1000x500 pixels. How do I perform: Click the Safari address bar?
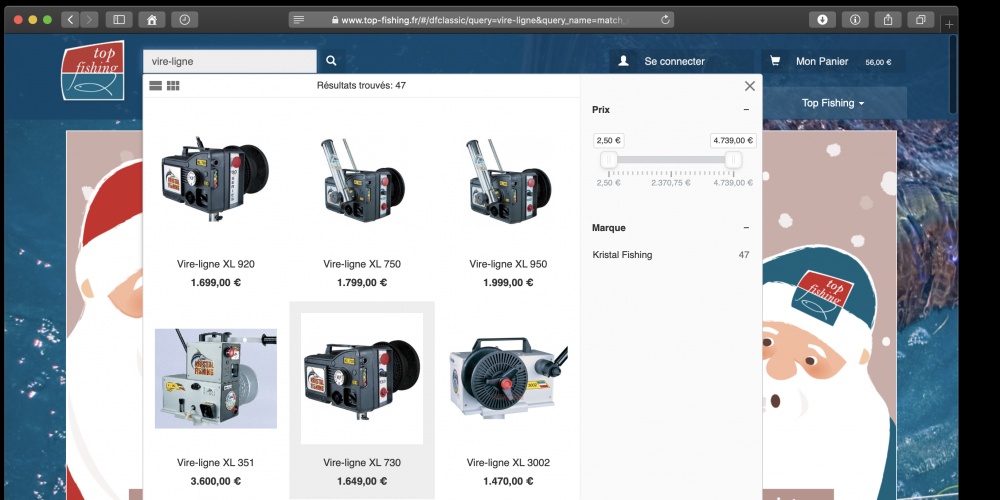point(481,20)
